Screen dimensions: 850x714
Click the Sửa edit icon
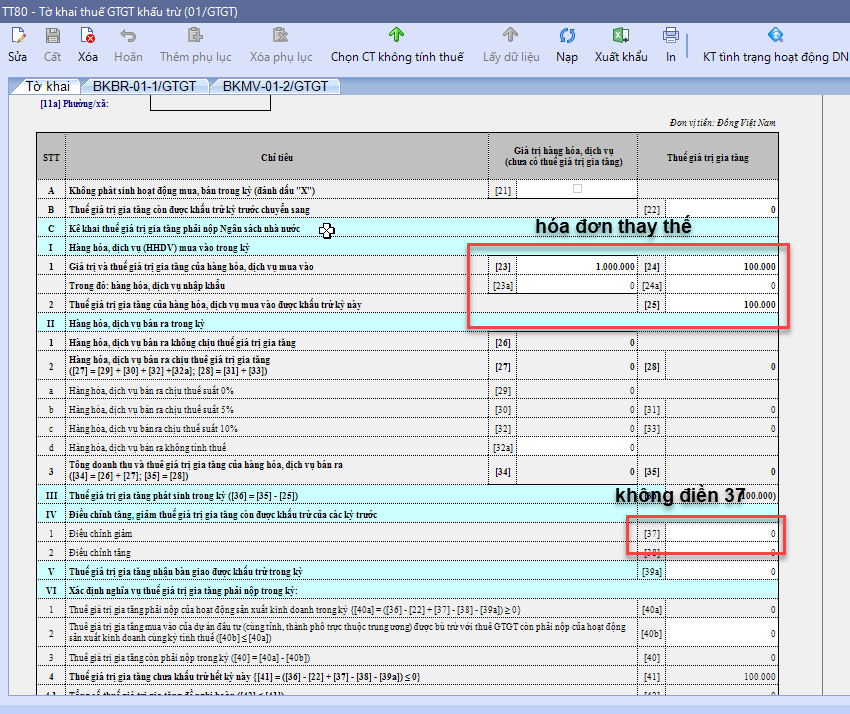[17, 36]
